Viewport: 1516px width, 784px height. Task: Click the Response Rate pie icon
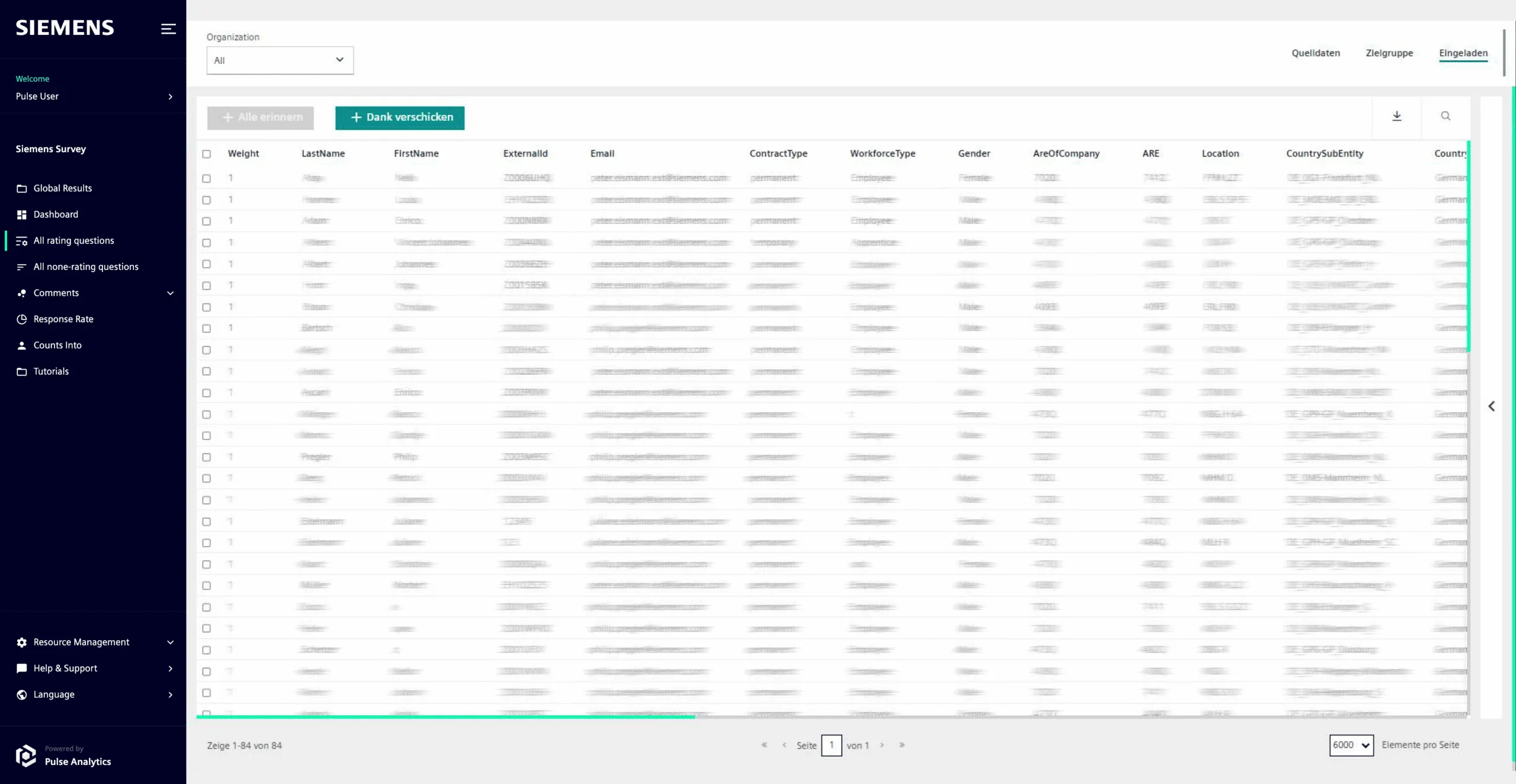pyautogui.click(x=22, y=319)
